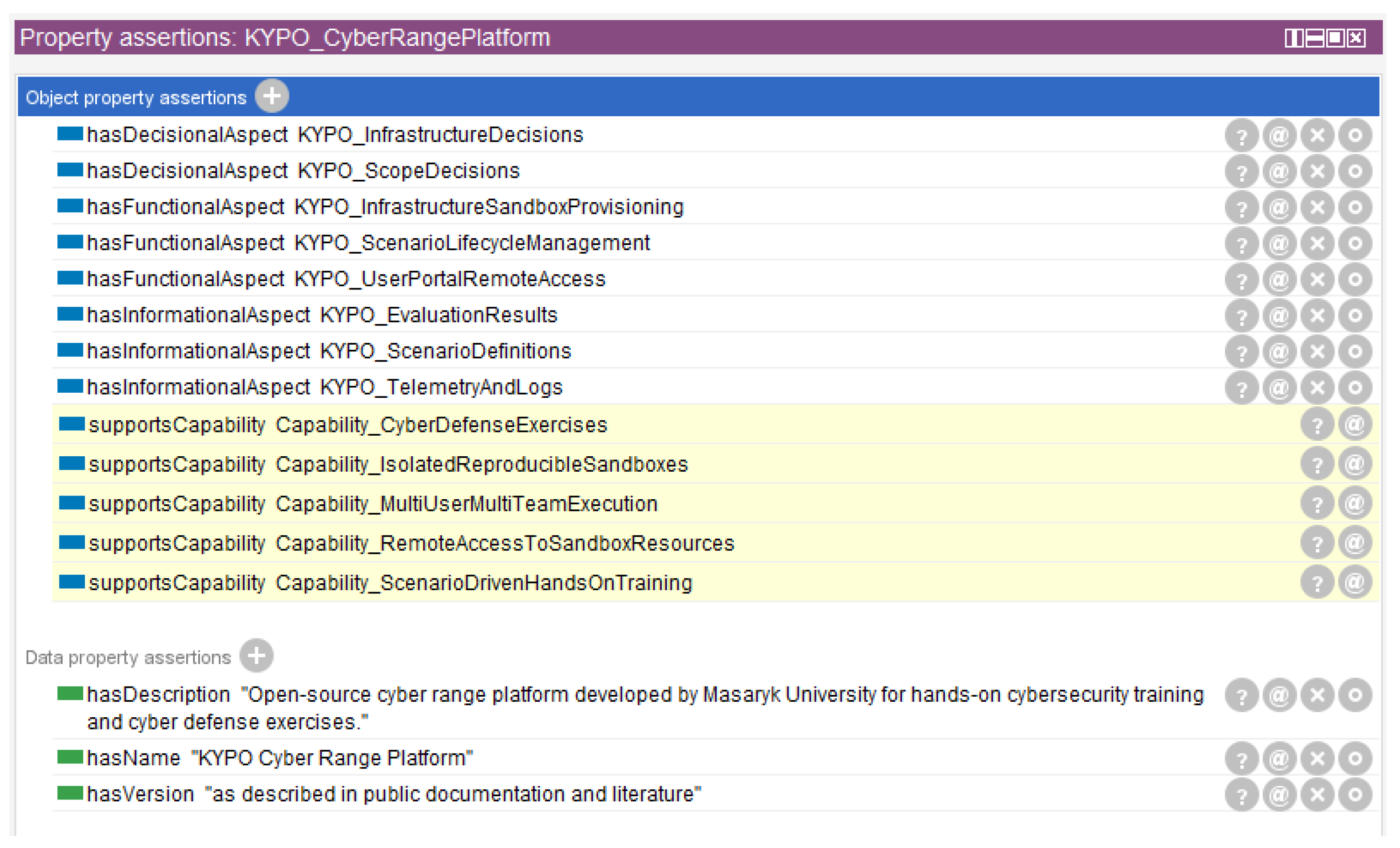Screen dimensions: 1400x848
Task: Explain the inferred Capability_ScenarioDrivenHandsOnTraining assertion
Action: (x=1318, y=582)
